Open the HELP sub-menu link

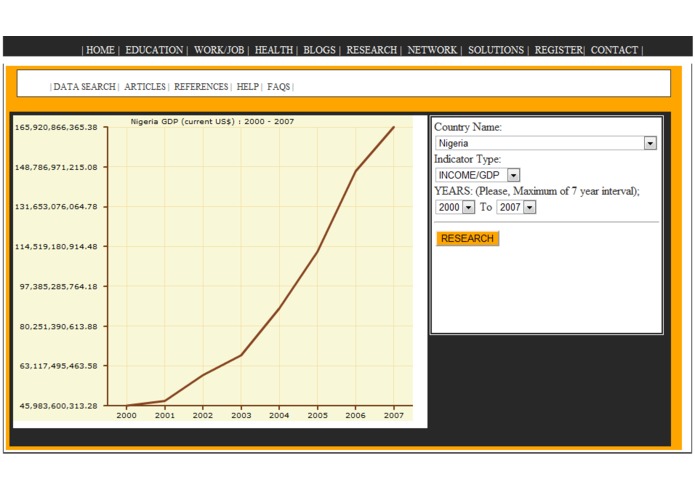[x=248, y=87]
